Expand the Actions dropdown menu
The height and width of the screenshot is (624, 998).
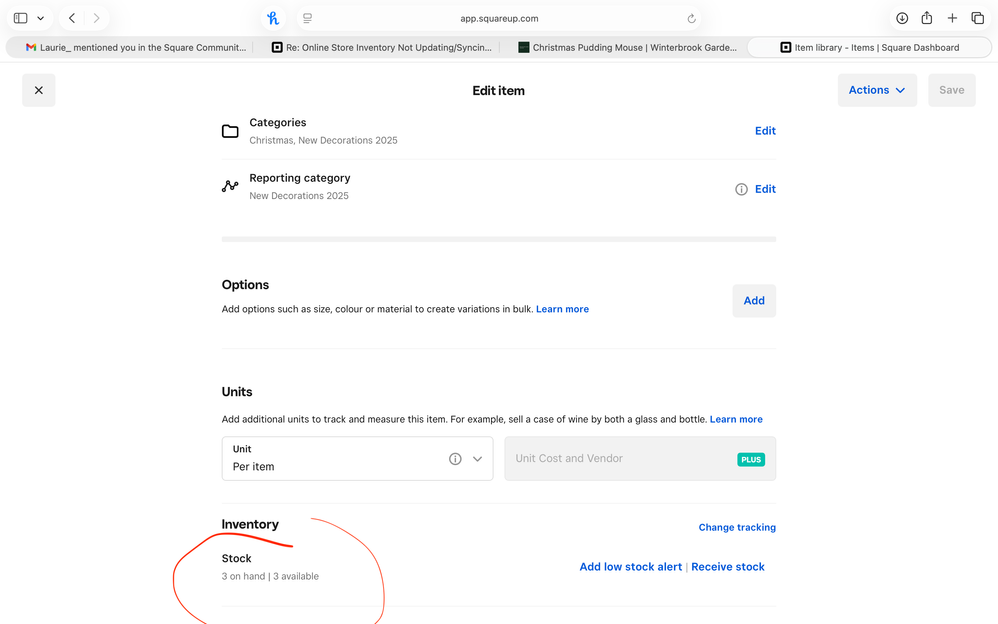876,90
